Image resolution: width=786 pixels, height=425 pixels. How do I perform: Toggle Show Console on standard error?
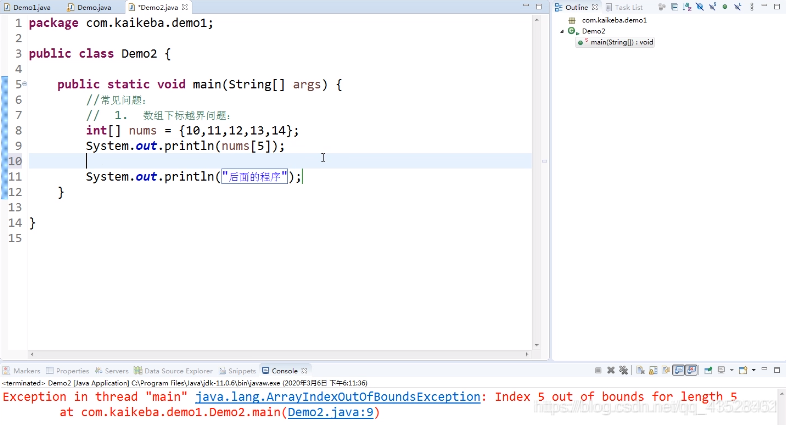pyautogui.click(x=691, y=370)
